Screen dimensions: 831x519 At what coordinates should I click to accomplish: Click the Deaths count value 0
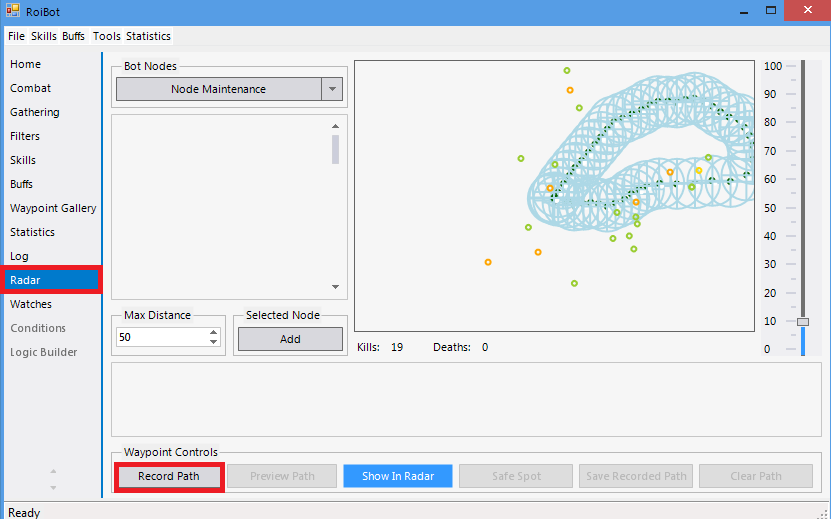pyautogui.click(x=485, y=347)
